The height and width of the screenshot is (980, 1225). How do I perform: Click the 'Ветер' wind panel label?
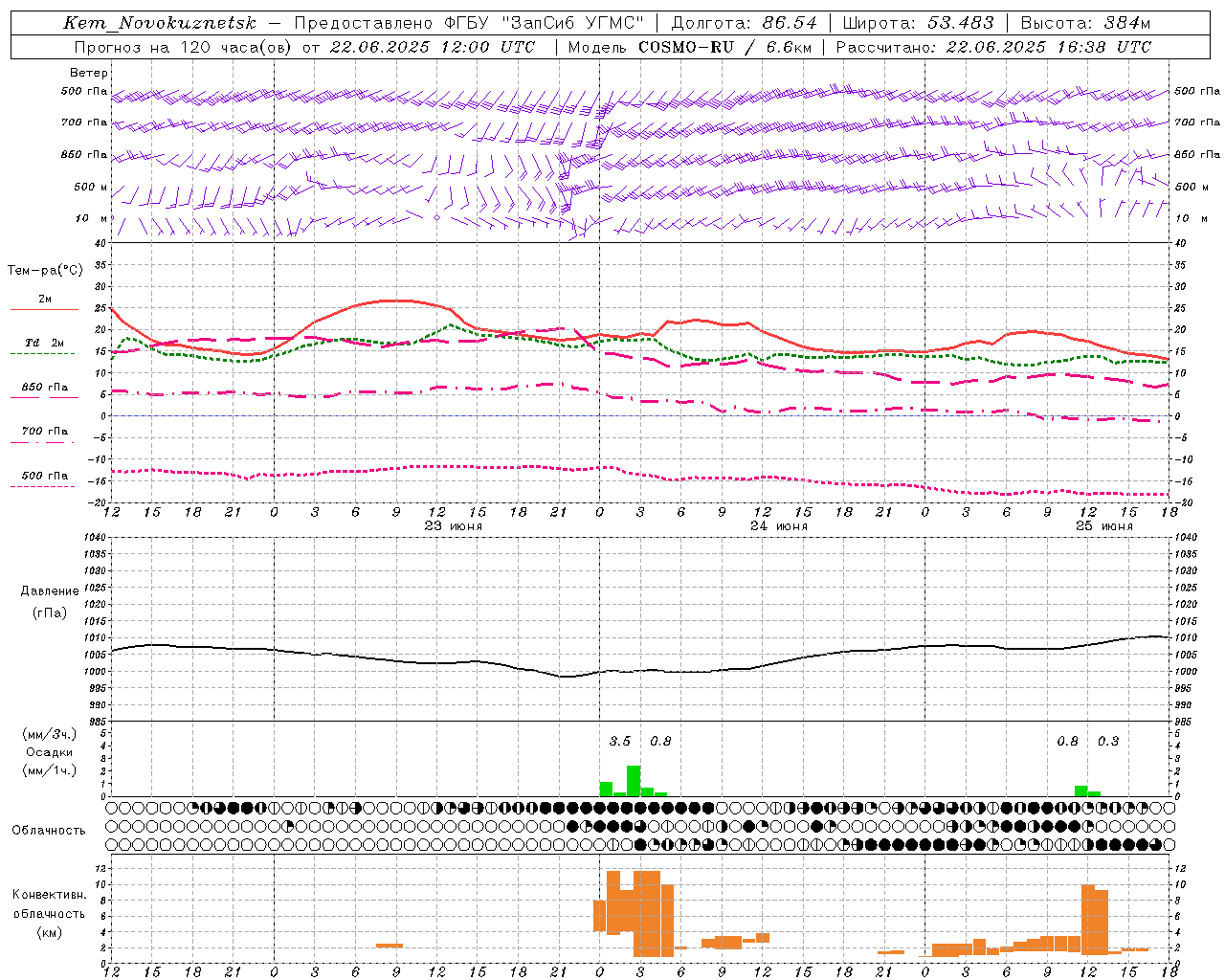coord(89,73)
